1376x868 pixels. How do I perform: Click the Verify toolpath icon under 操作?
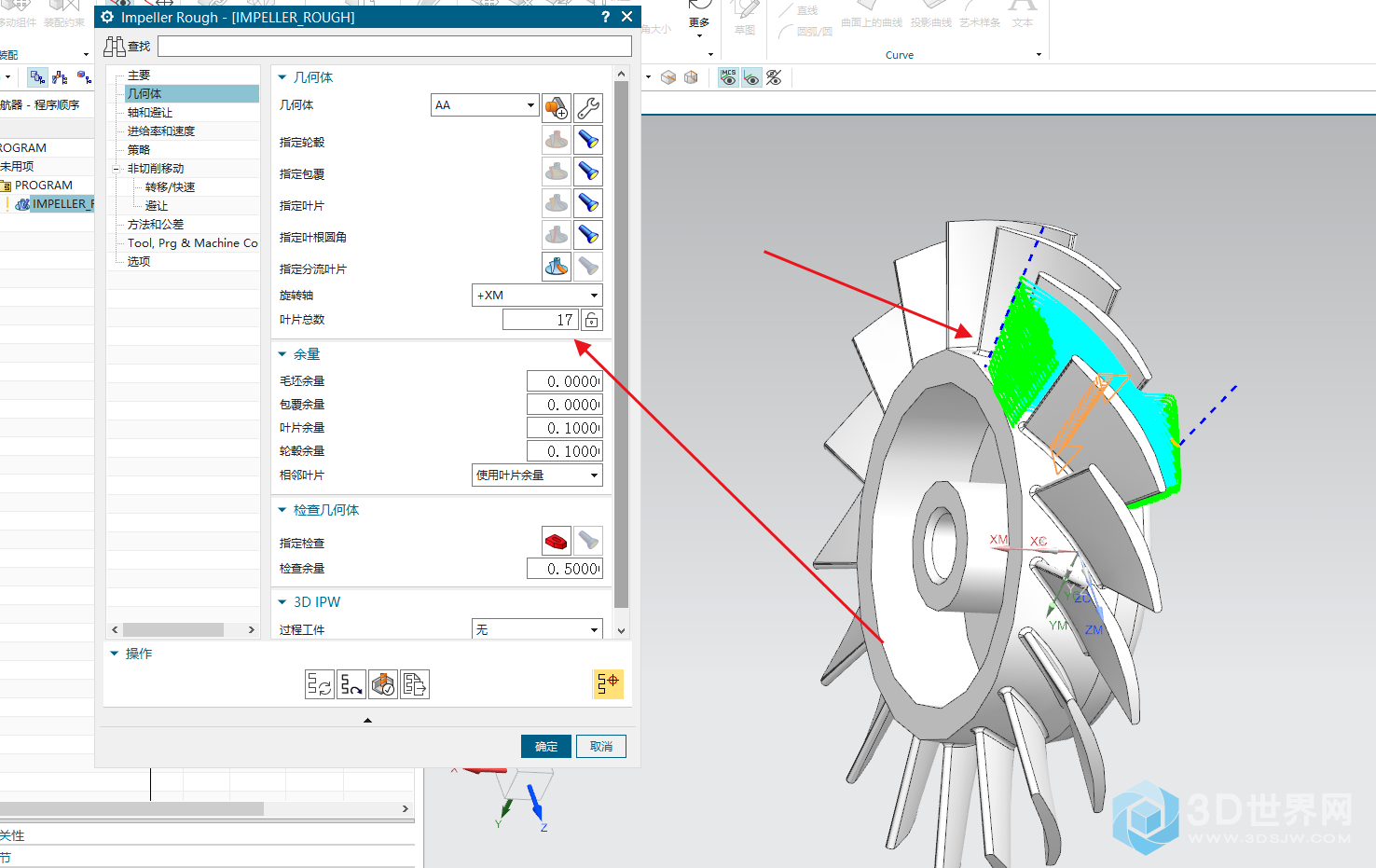click(x=383, y=684)
